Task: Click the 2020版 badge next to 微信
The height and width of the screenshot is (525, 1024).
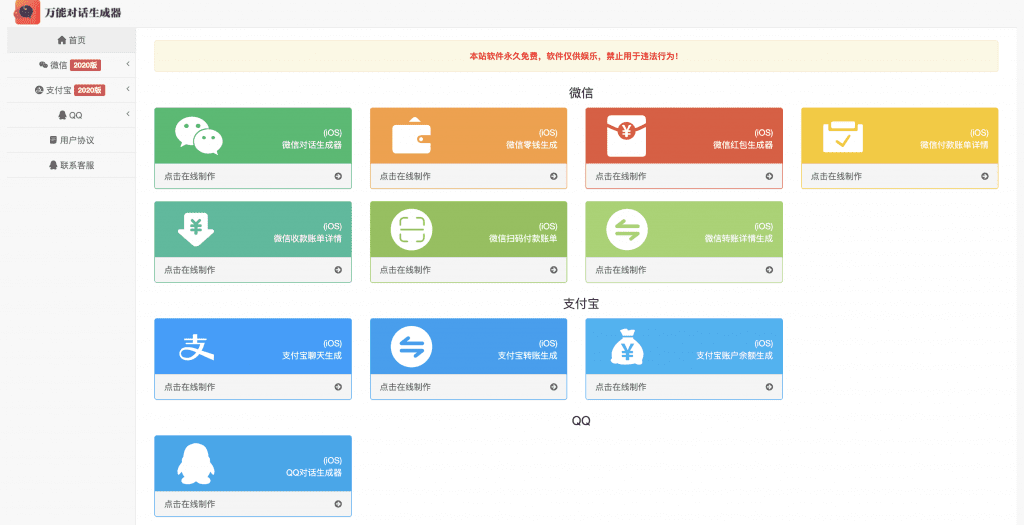Action: pos(86,65)
